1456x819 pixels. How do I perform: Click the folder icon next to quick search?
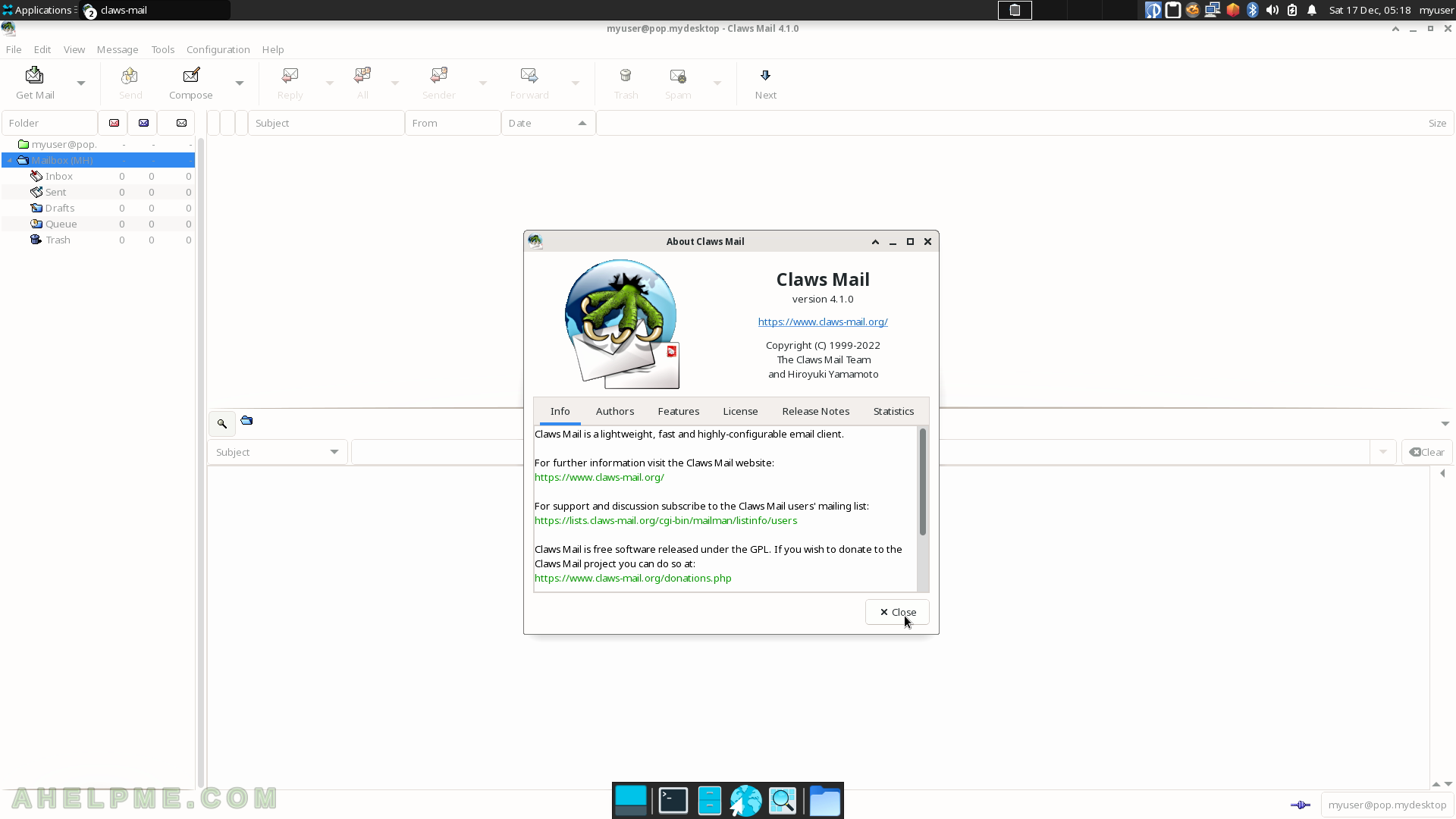(x=246, y=420)
